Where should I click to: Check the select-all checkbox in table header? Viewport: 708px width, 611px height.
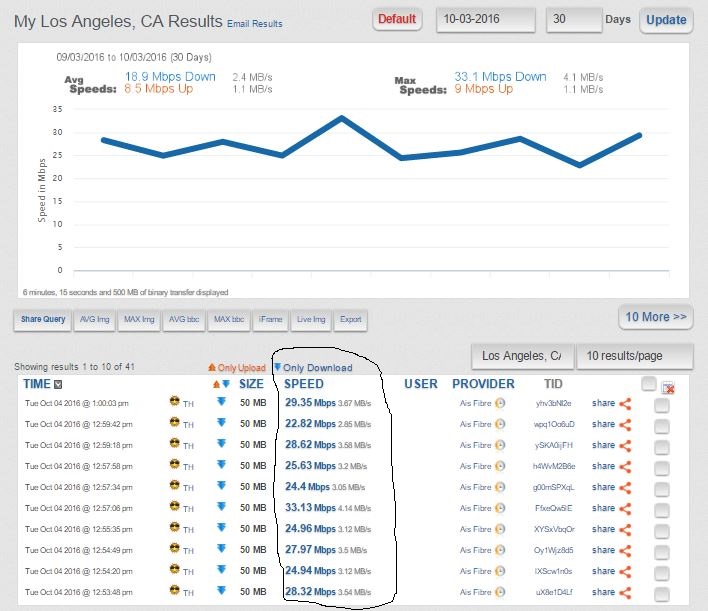click(649, 383)
